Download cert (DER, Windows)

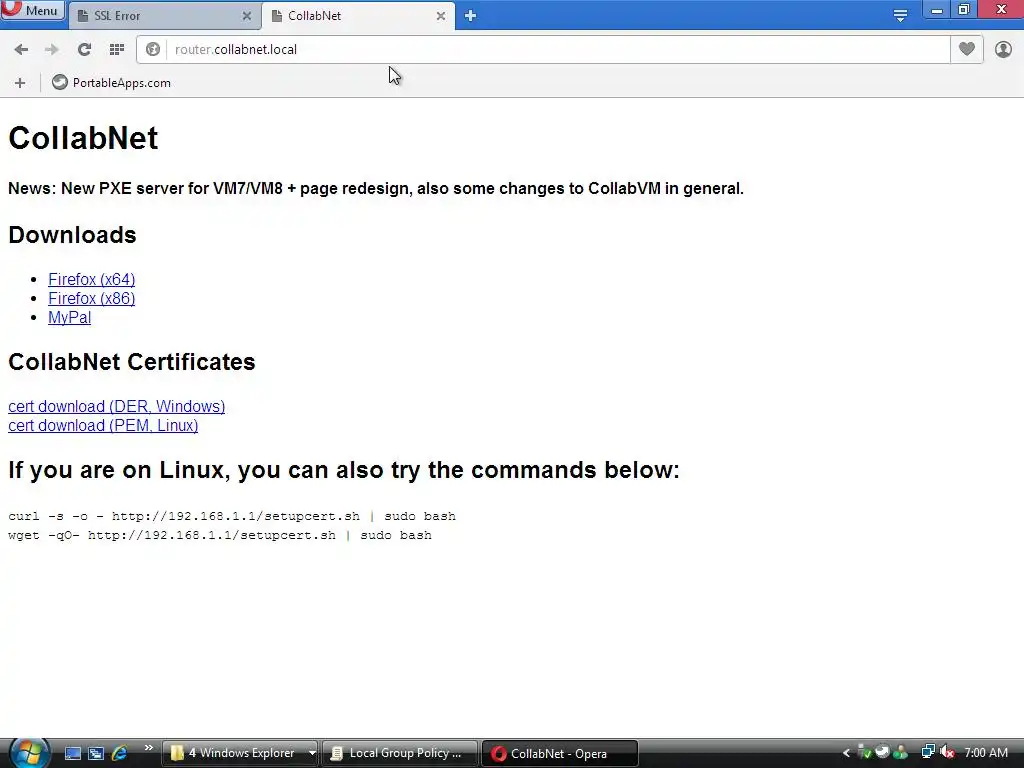116,406
